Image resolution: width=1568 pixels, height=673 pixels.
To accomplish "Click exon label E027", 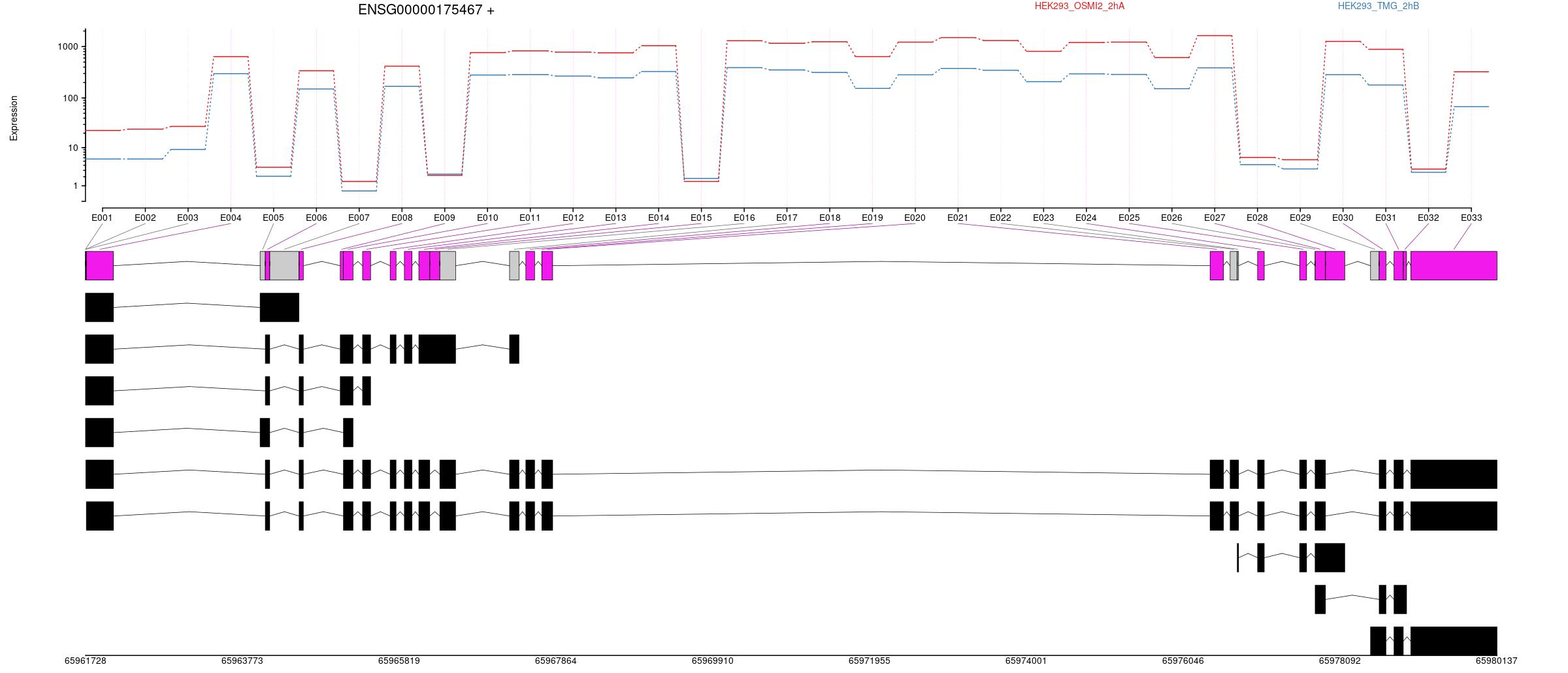I will pos(1215,218).
